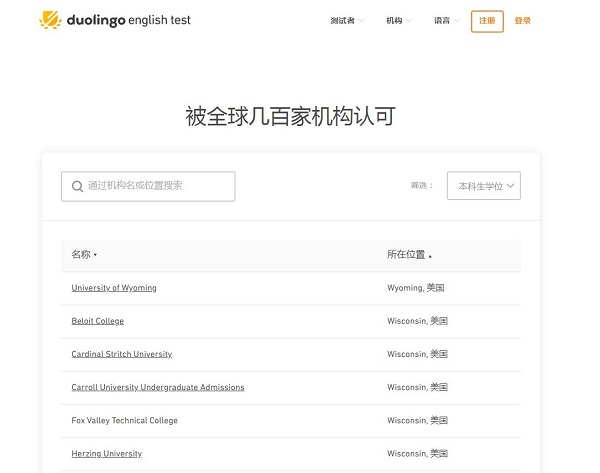Screen dimensions: 600x473
Task: Open Carroll University Undergraduate Admissions link
Action: (x=158, y=387)
